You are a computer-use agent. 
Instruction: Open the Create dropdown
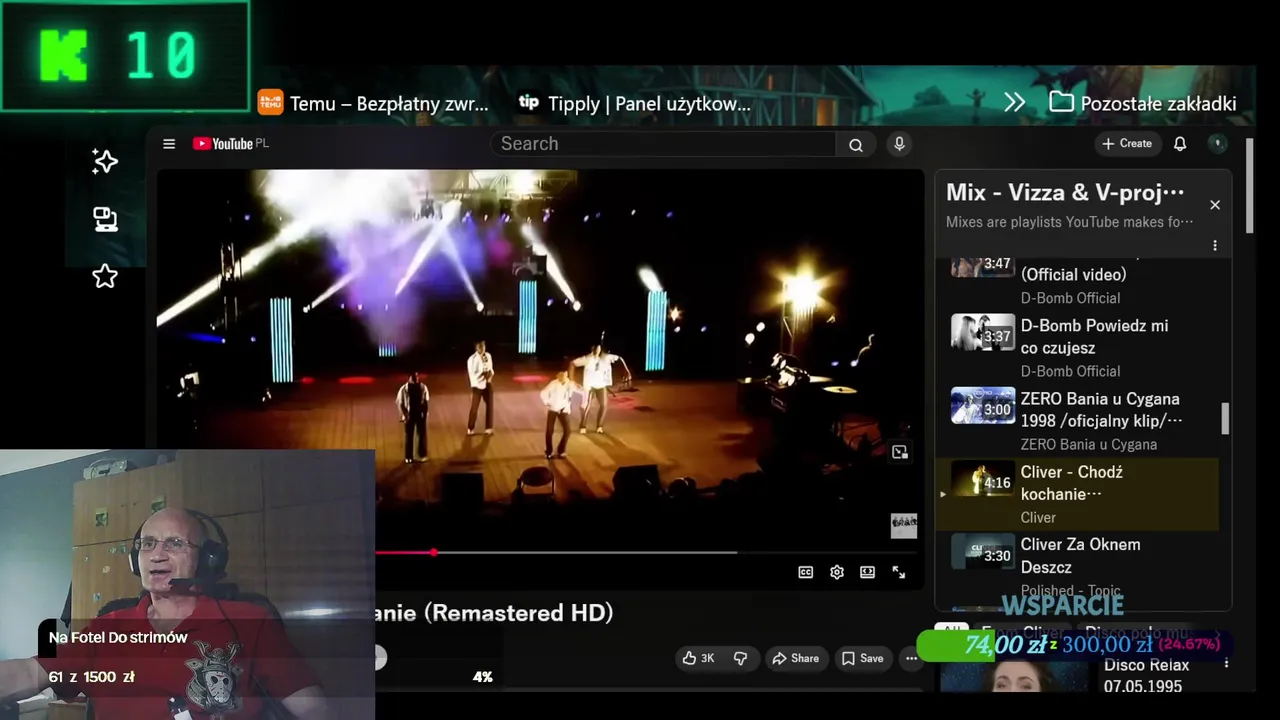coord(1127,144)
